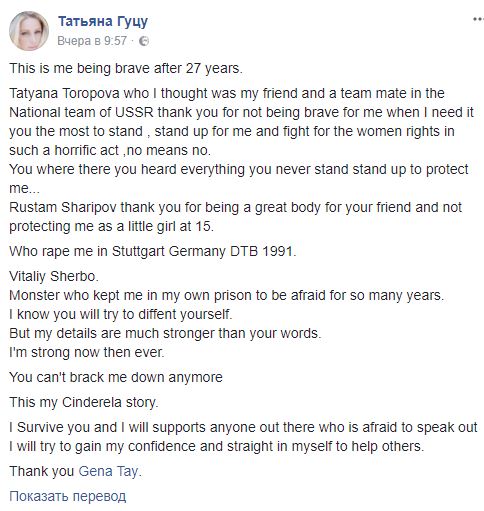Image resolution: width=484 pixels, height=511 pixels.
Task: Click the 'Stuttgart Germany DTB 1991' line
Action: (152, 251)
